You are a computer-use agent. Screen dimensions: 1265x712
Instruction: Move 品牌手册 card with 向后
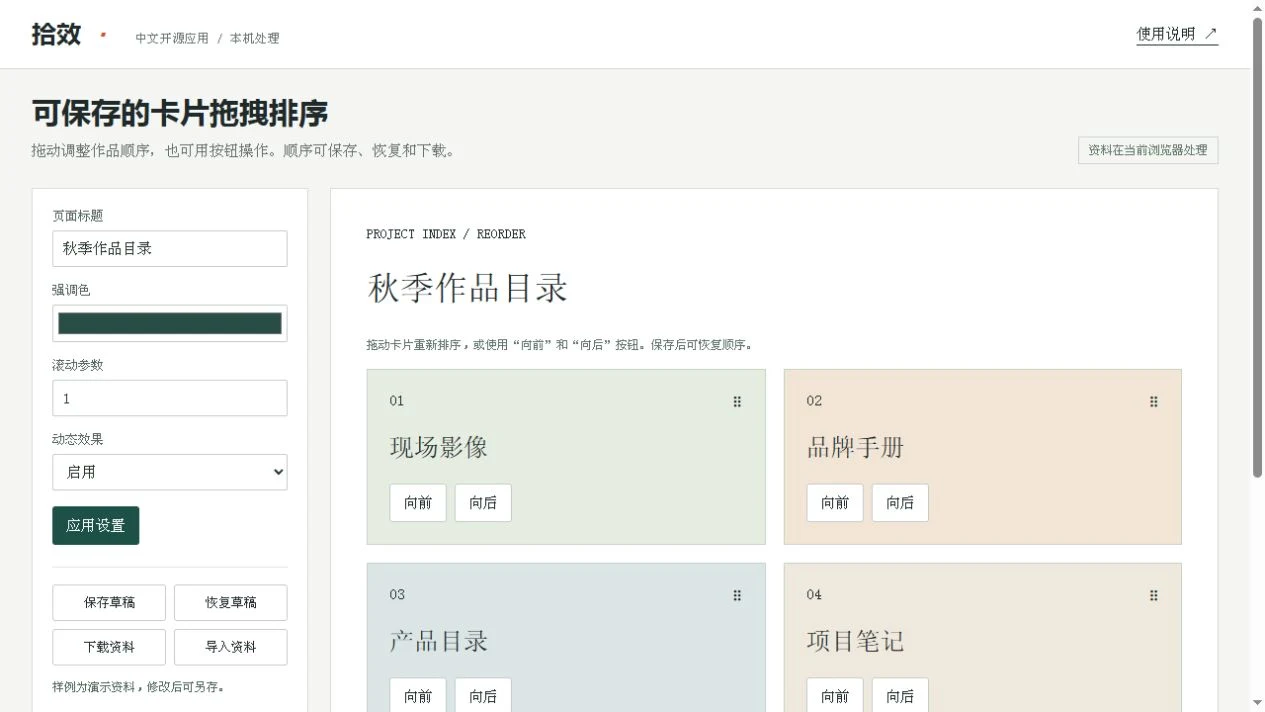click(x=900, y=503)
